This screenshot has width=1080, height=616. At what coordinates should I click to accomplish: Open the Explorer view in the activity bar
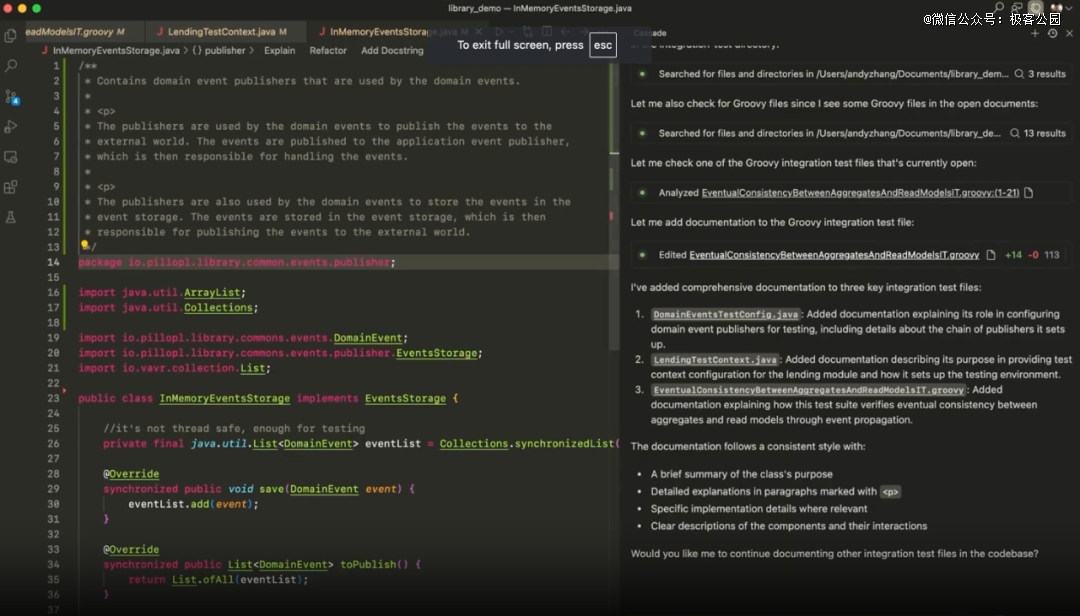coord(10,35)
